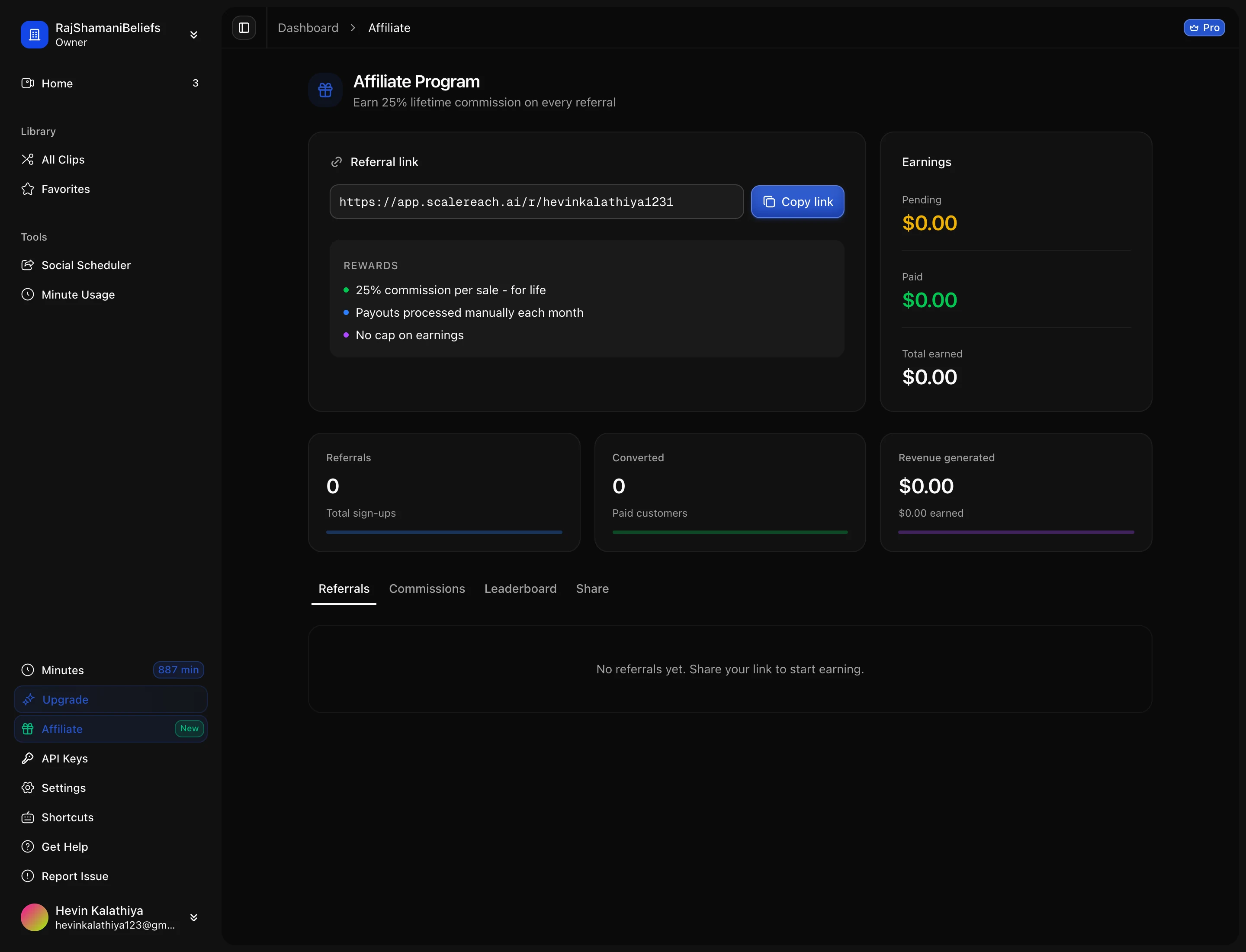Click the green Paid amount $0.00
The height and width of the screenshot is (952, 1246).
(x=929, y=300)
